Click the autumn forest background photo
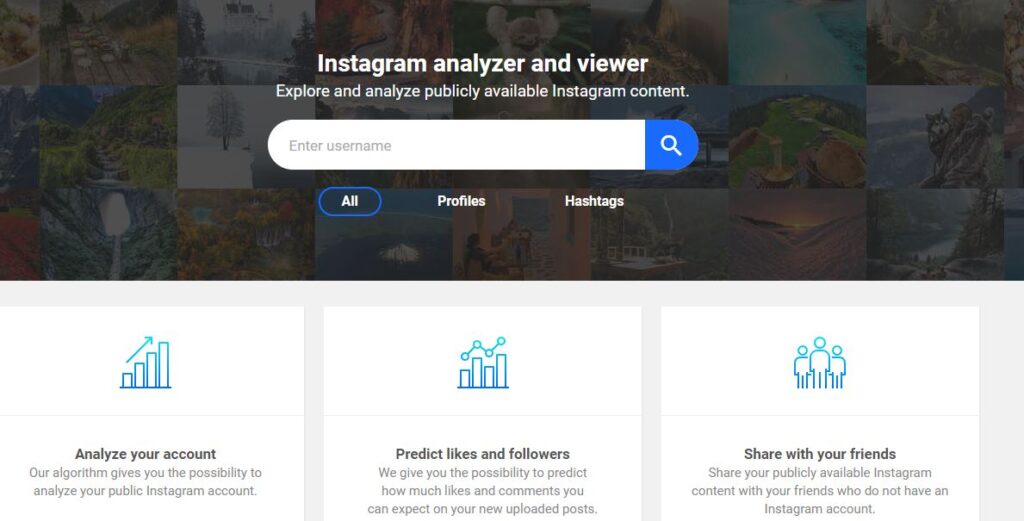Image resolution: width=1024 pixels, height=521 pixels. point(246,235)
